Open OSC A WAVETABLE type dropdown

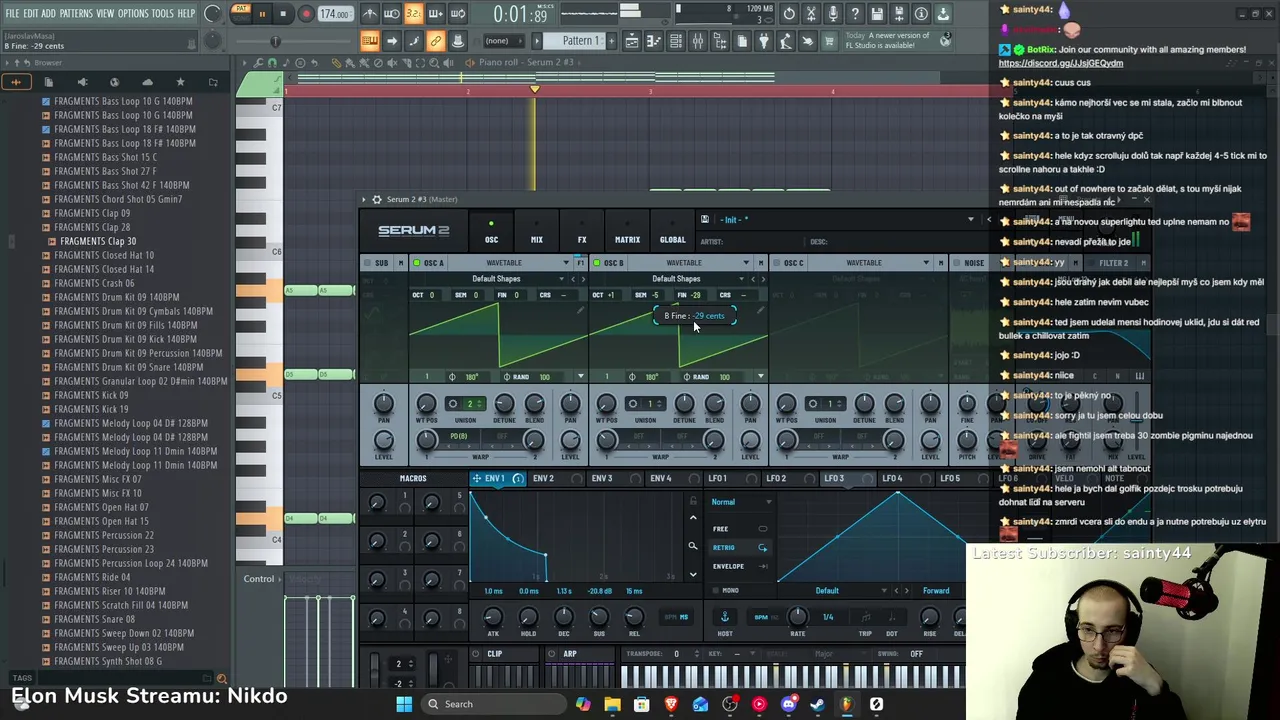512,263
